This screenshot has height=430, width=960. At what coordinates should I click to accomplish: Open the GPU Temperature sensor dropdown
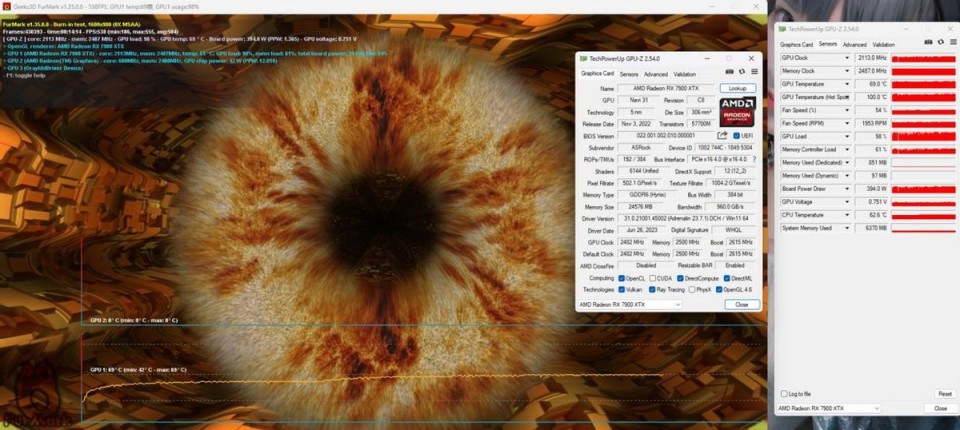coord(847,84)
